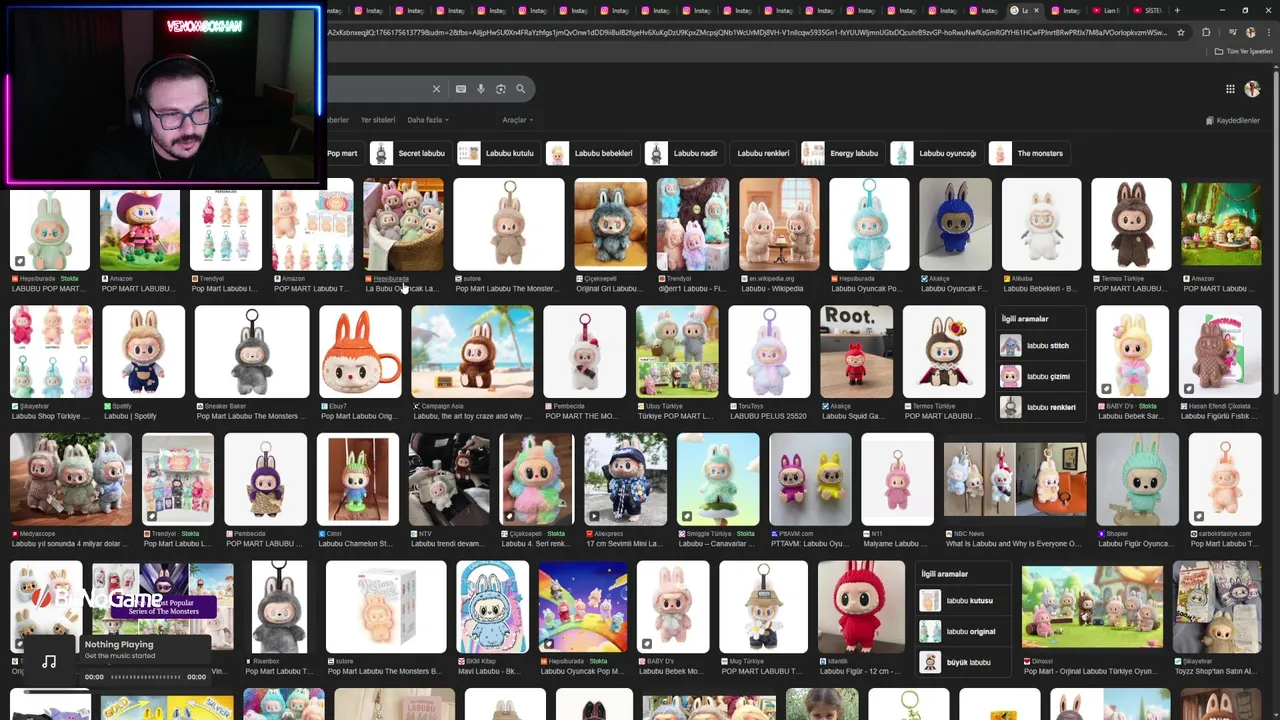Click the music note icon in media widget
The image size is (1280, 720).
(49, 661)
